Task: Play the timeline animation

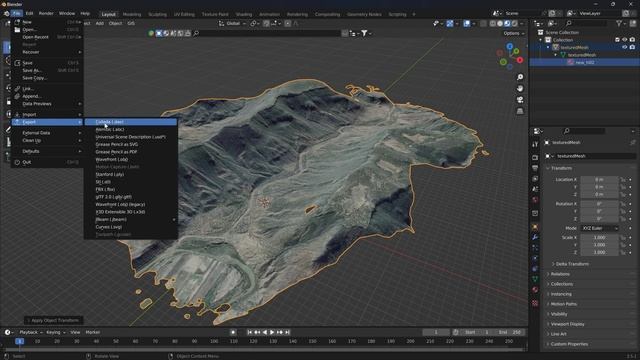Action: (x=272, y=333)
